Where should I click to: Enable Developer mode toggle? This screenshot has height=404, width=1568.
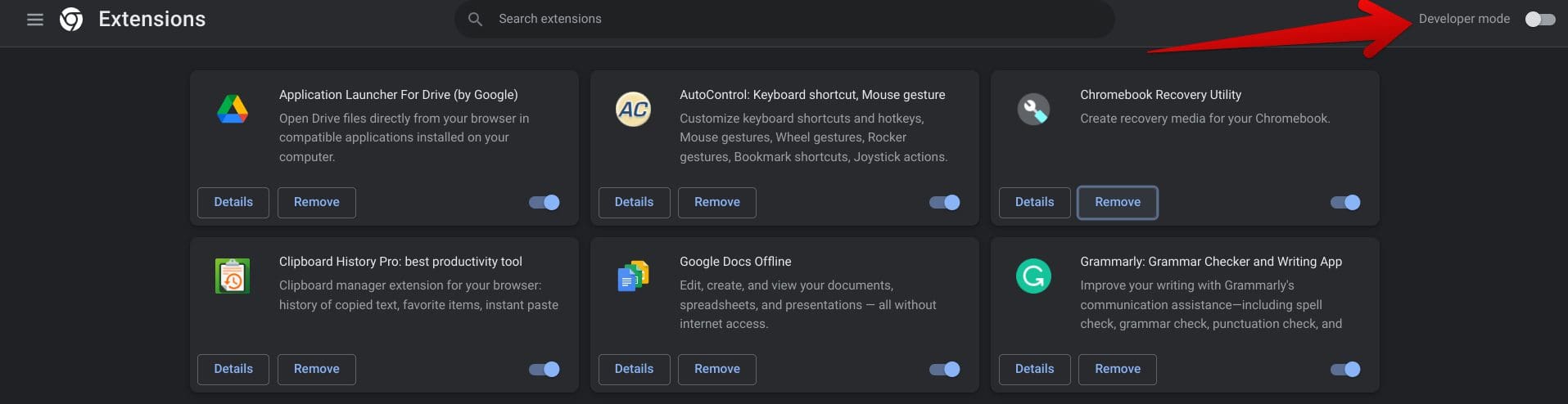pyautogui.click(x=1540, y=19)
